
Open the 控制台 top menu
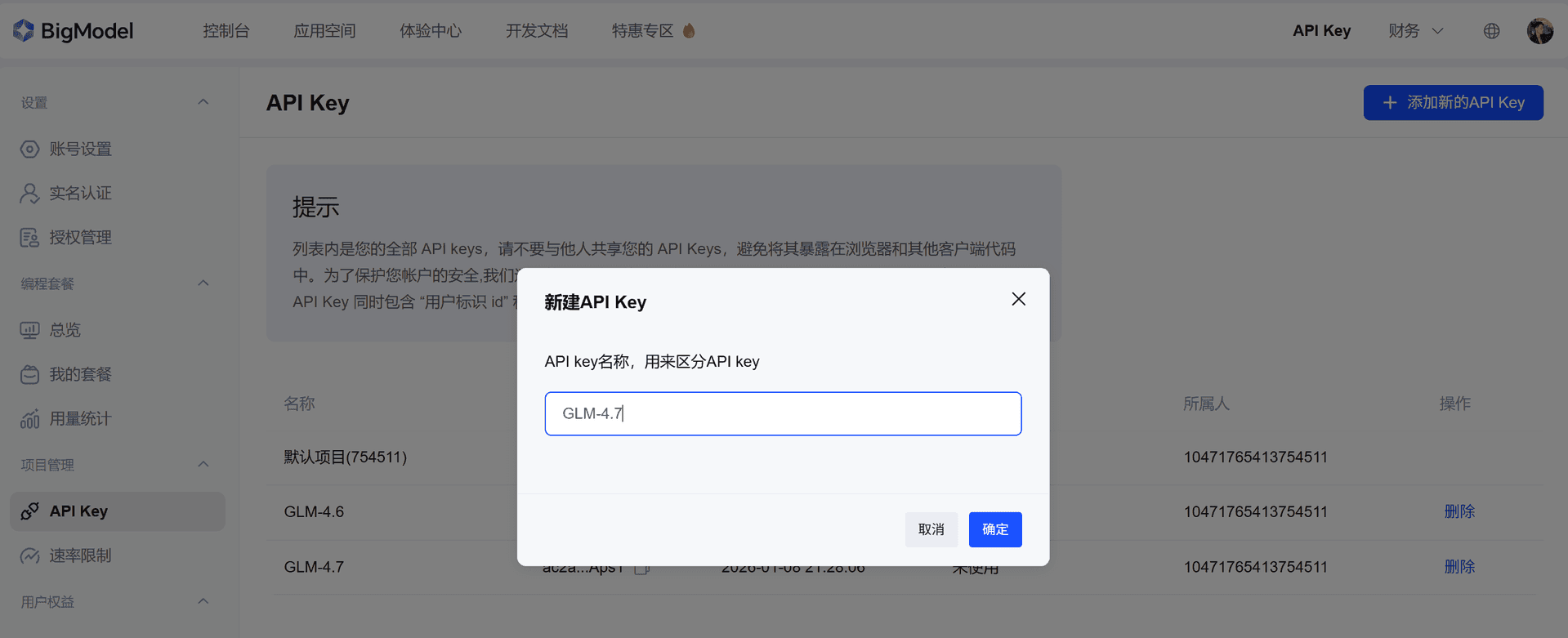pos(226,31)
